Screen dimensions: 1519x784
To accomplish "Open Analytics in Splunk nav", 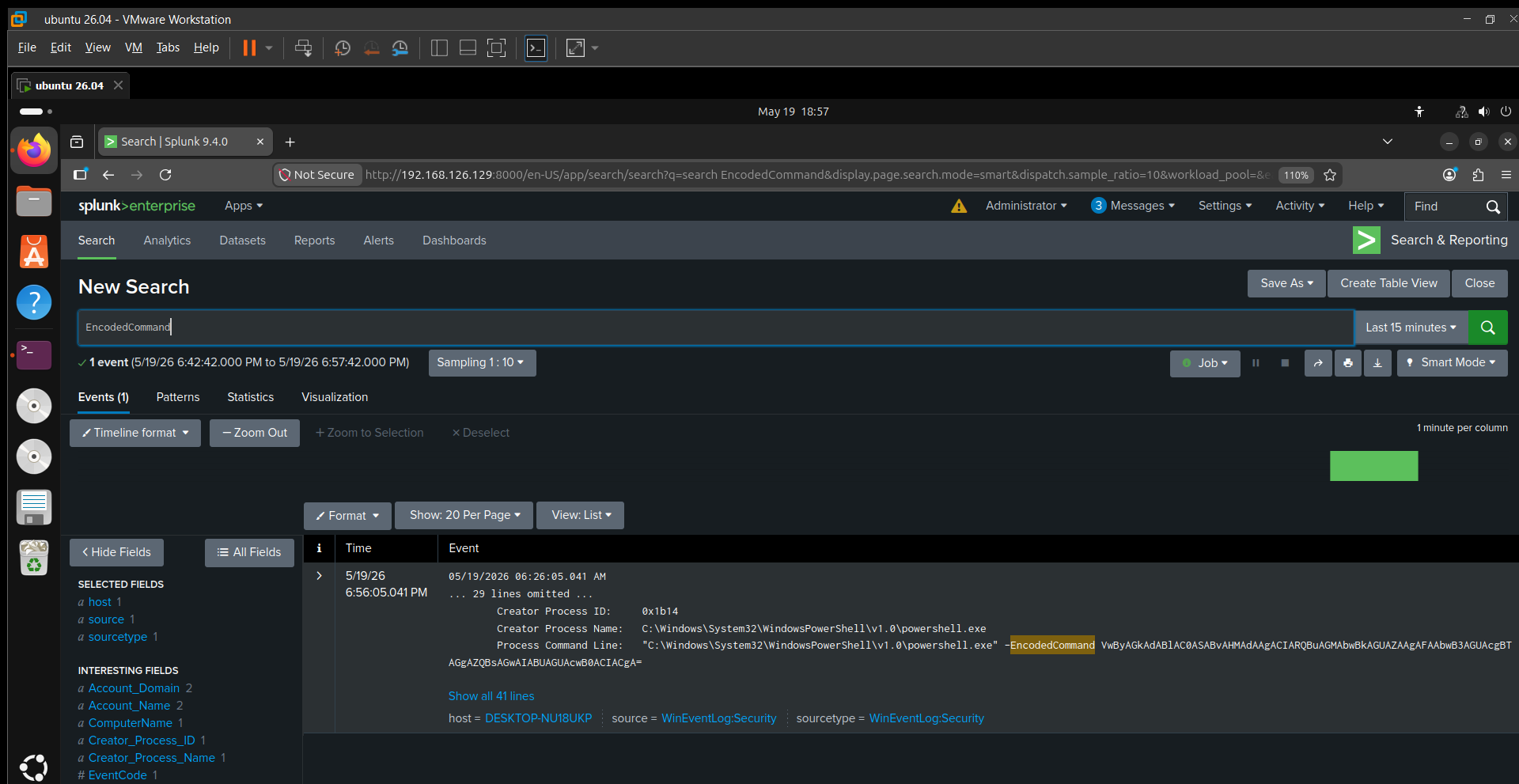I will click(167, 241).
